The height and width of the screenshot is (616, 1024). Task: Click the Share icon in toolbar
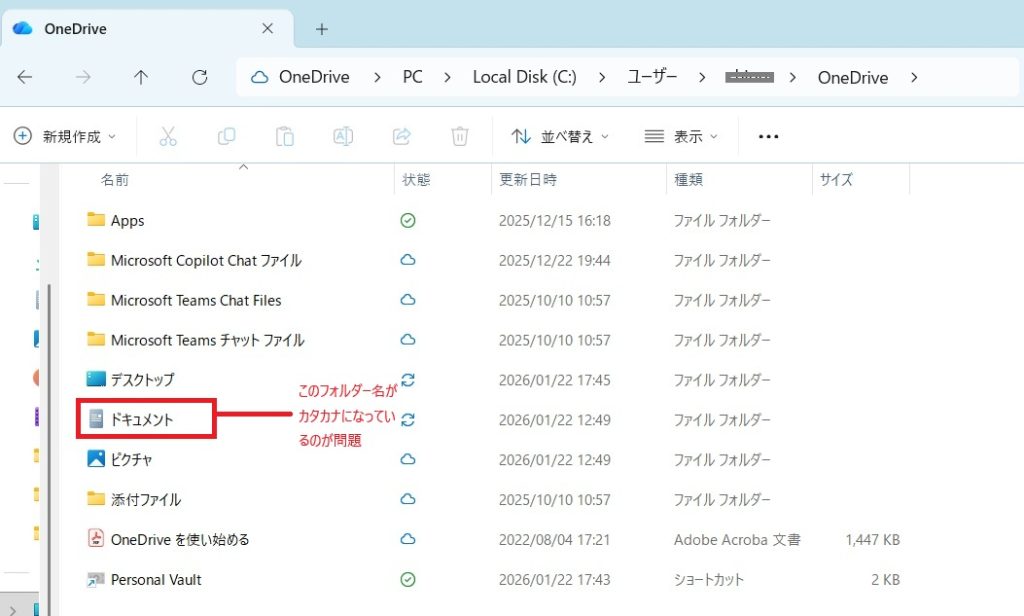click(402, 136)
